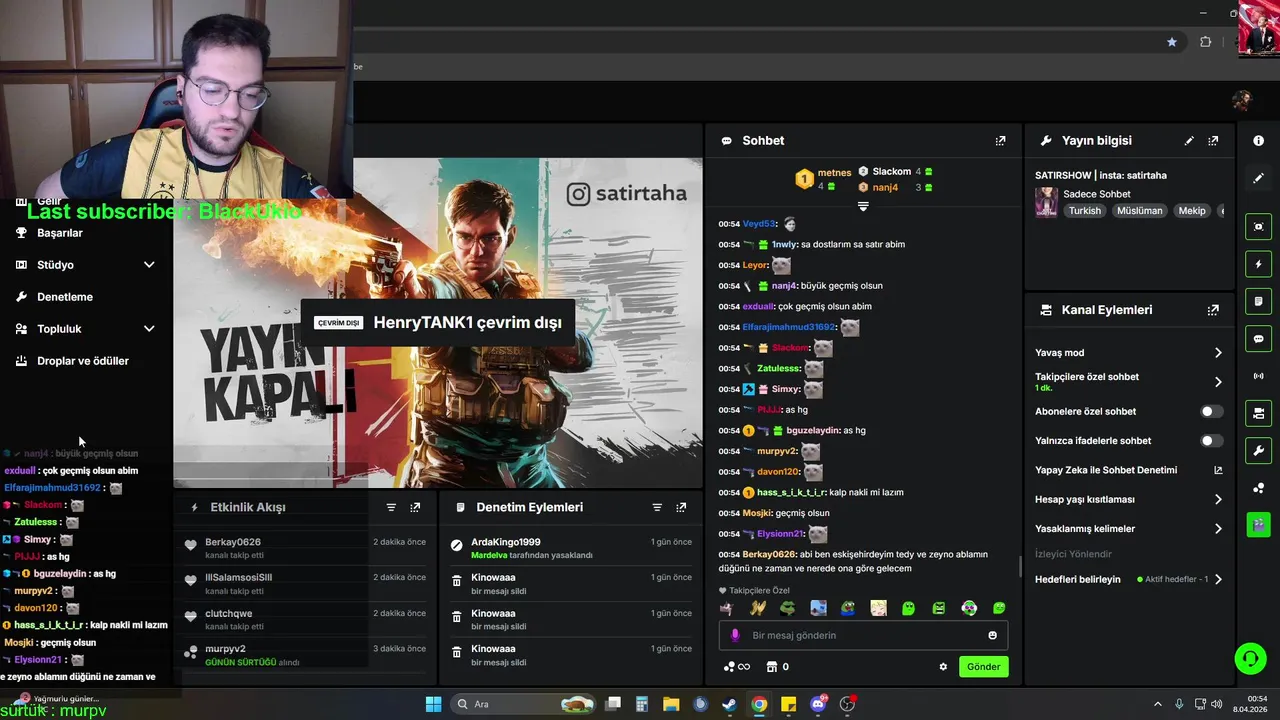Toggle the channel actions icon in right sidebar
Screen dimensions: 1280x720
[1258, 413]
